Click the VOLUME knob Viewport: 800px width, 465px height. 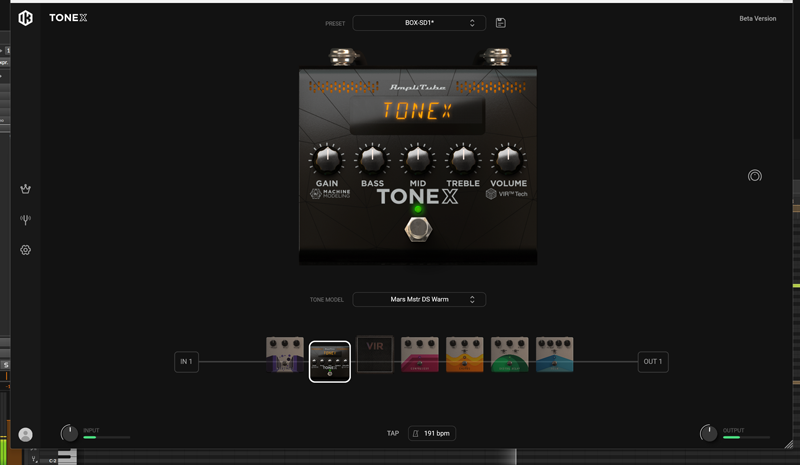pos(508,160)
